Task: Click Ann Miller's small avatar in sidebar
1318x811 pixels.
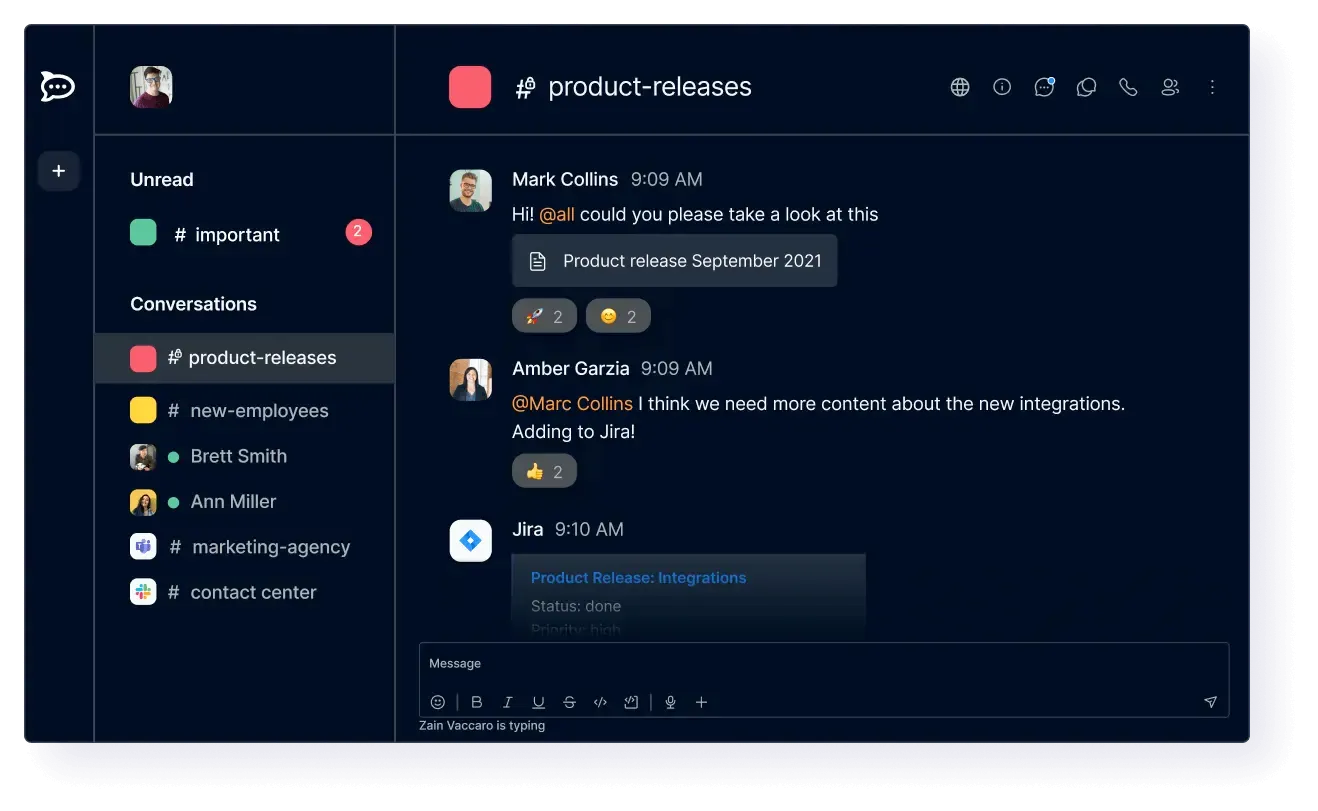Action: [143, 501]
